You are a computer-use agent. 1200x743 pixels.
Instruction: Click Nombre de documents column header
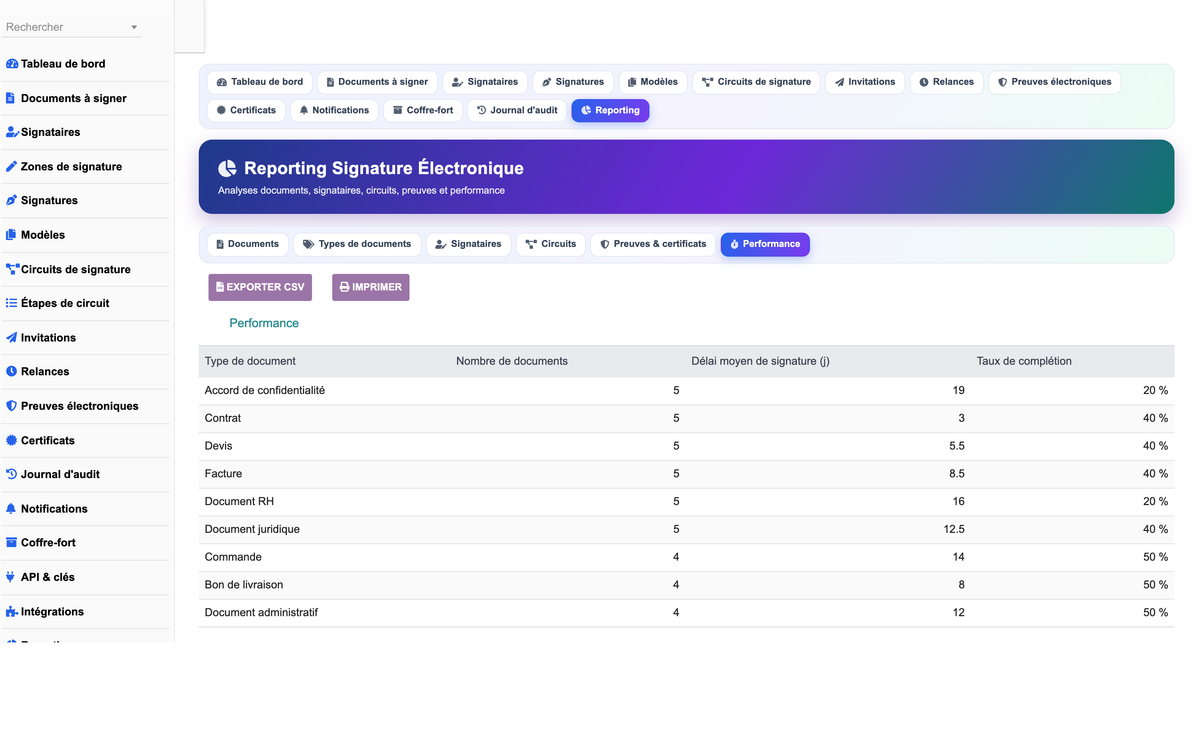(x=512, y=361)
